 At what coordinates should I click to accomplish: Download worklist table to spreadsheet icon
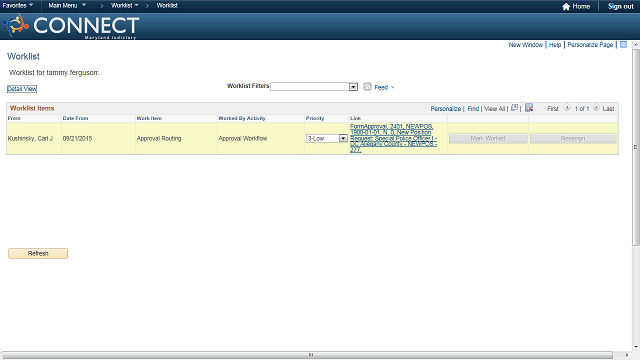[x=529, y=108]
